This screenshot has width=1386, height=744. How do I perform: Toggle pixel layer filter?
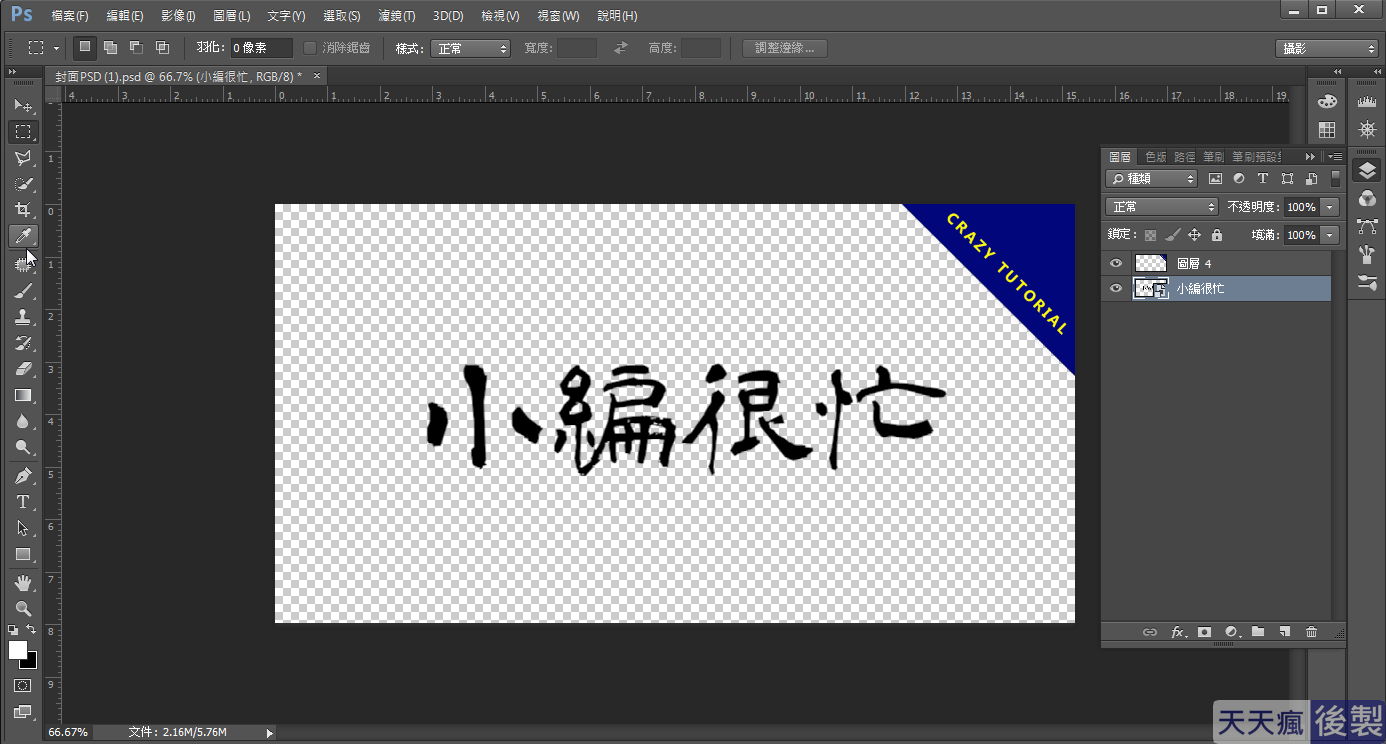pyautogui.click(x=1215, y=179)
